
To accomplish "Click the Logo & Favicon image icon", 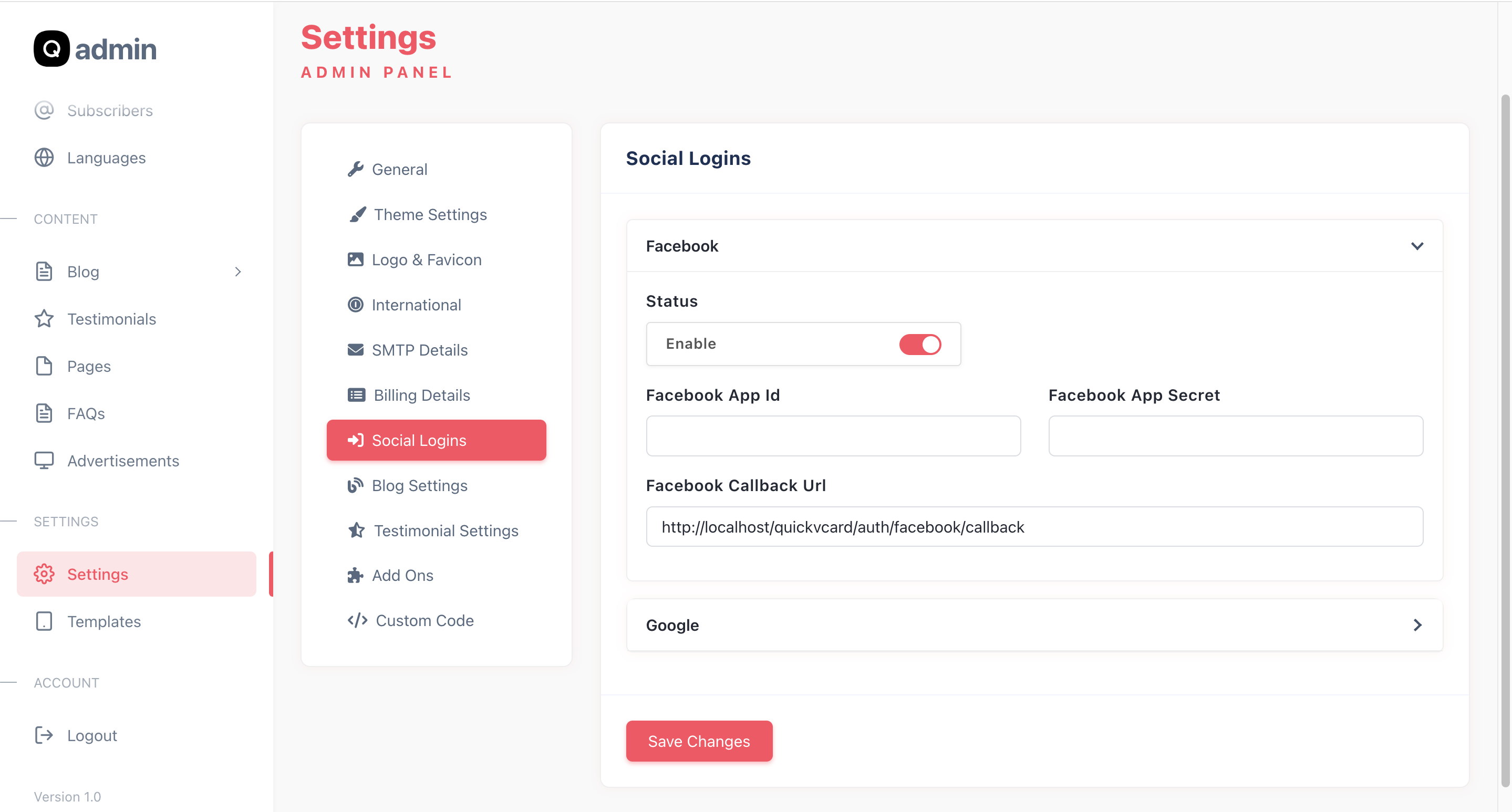I will tap(355, 259).
